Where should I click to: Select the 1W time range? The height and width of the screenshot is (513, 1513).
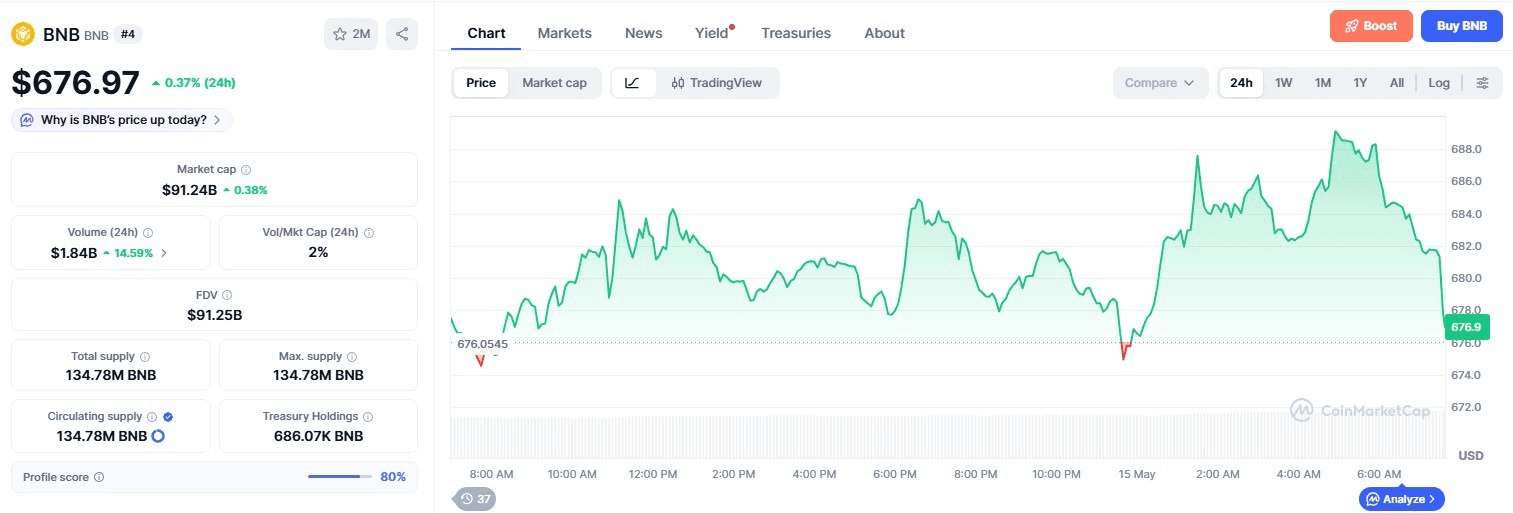(x=1284, y=83)
